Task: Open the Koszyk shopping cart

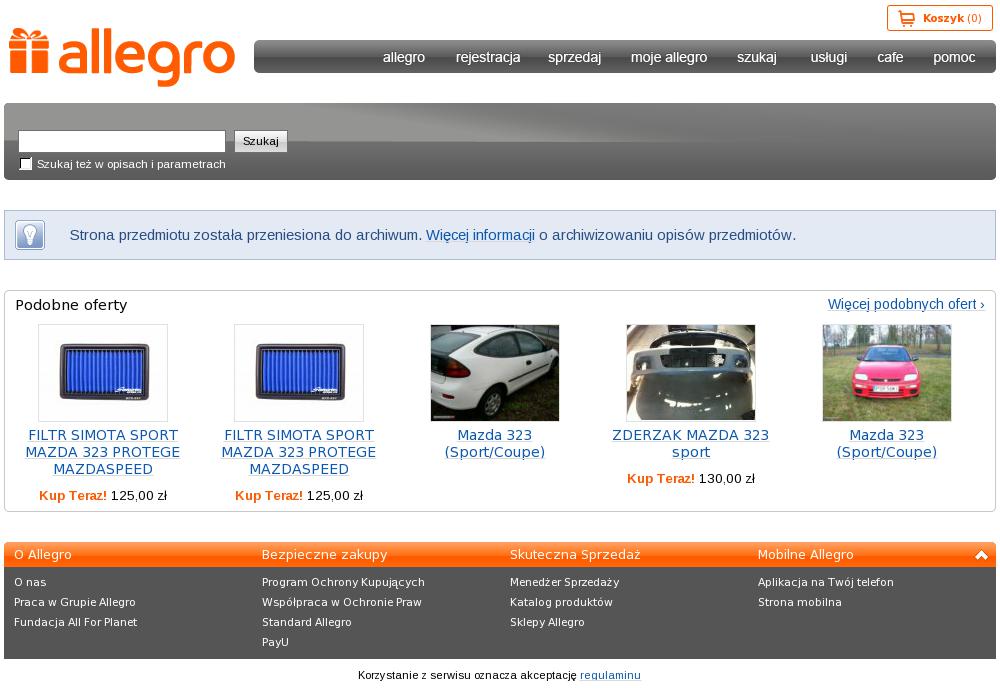Action: click(940, 18)
